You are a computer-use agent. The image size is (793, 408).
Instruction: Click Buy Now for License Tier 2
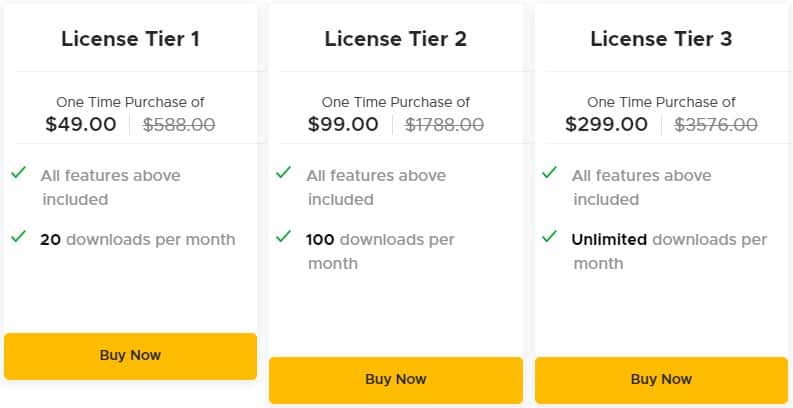[396, 380]
